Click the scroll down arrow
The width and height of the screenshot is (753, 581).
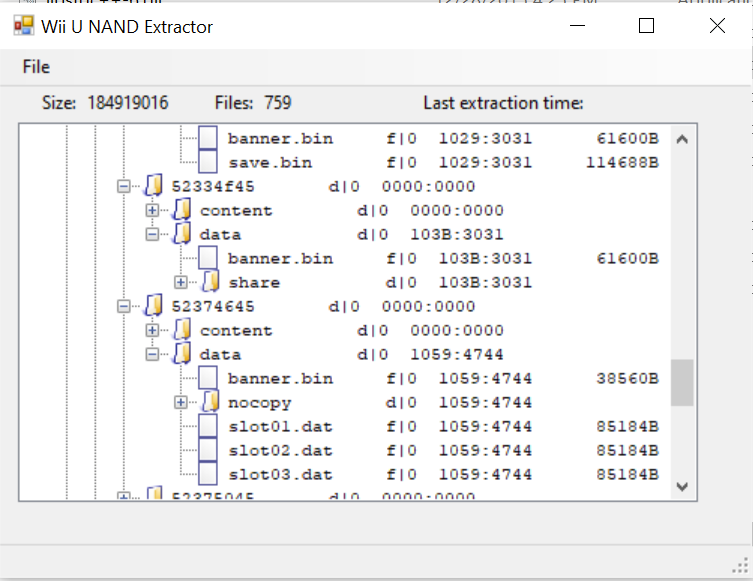682,486
